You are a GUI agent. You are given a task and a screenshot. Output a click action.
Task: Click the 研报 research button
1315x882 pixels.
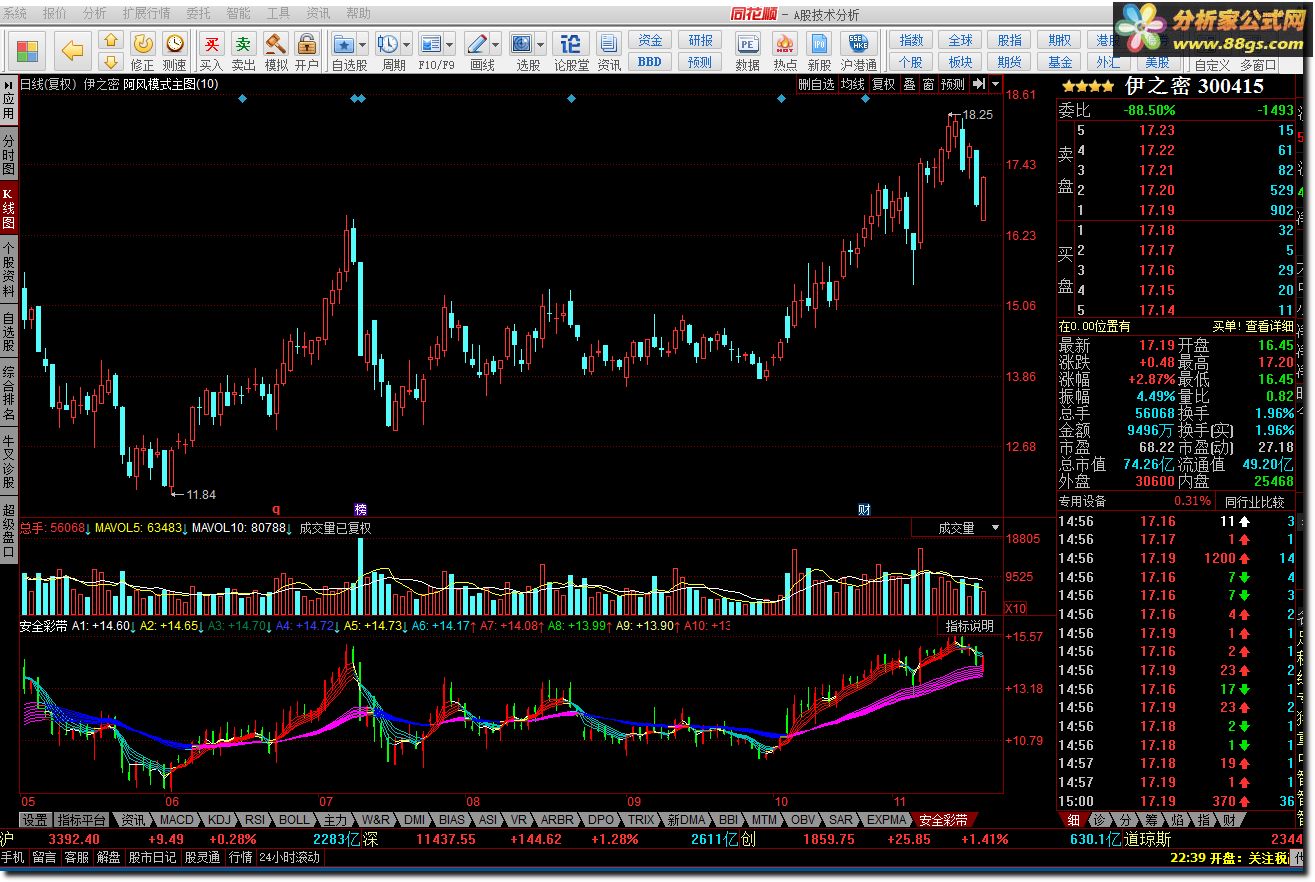click(701, 40)
